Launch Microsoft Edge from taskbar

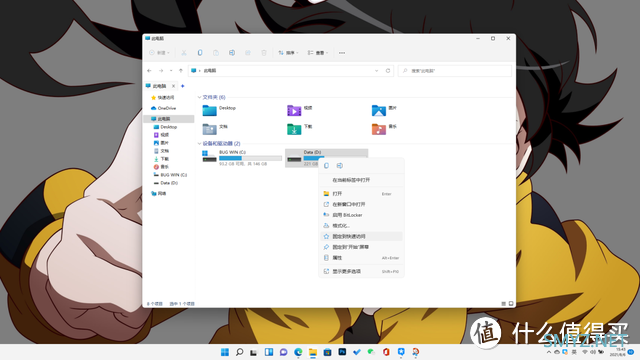pos(298,352)
